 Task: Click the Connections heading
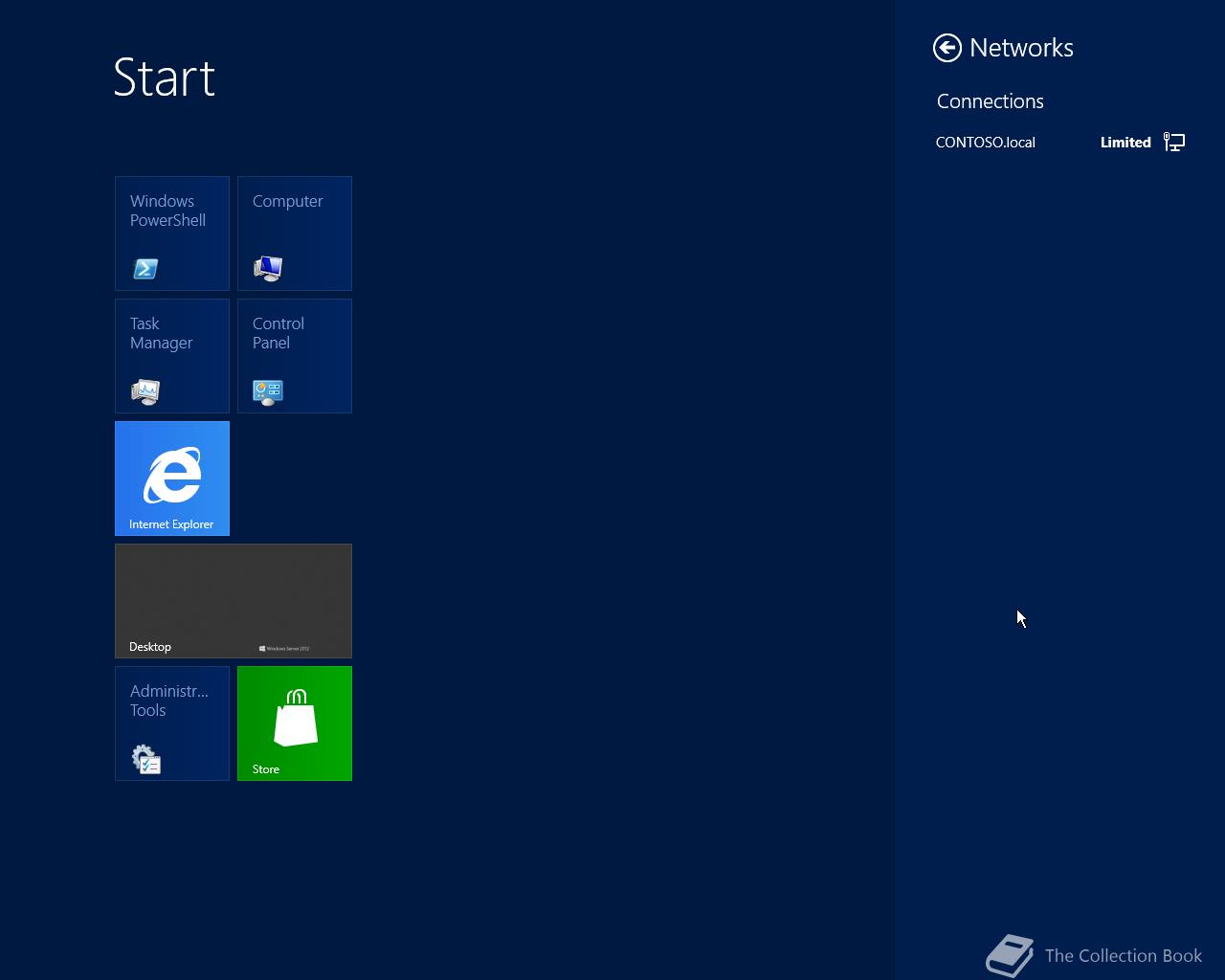click(x=991, y=101)
